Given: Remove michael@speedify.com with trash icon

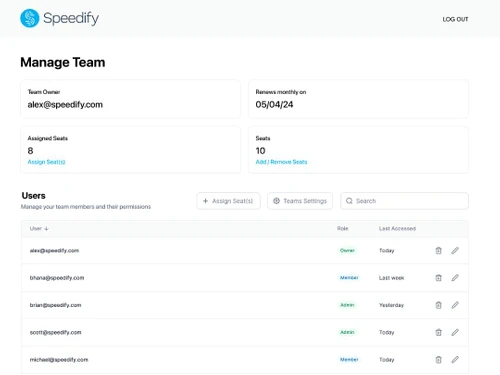Looking at the screenshot, I should 438,360.
